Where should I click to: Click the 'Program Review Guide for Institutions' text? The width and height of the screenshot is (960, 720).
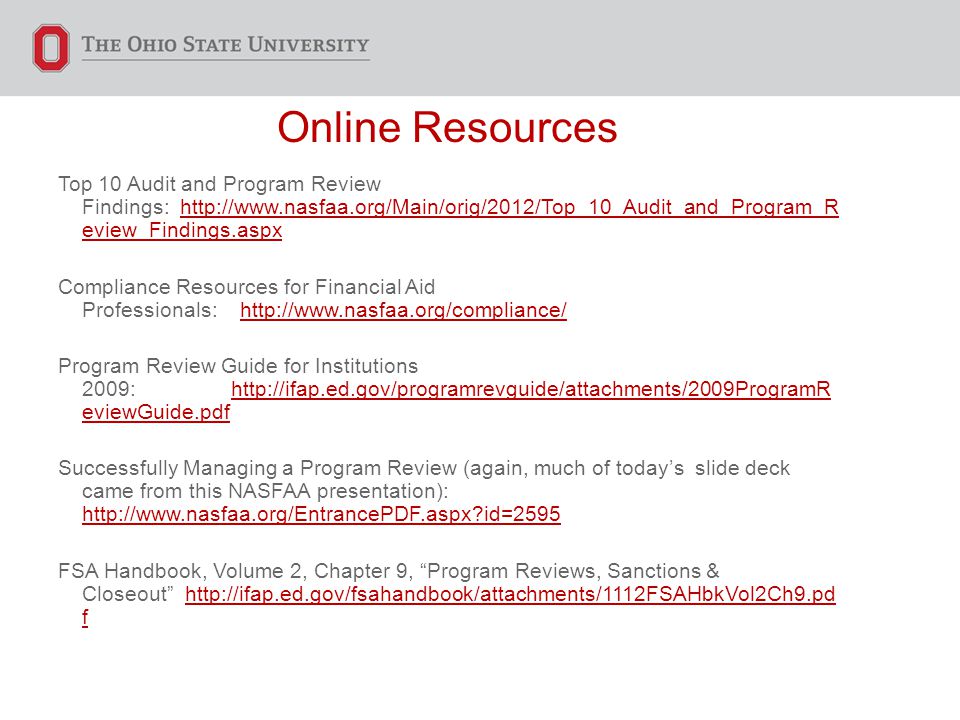(238, 366)
